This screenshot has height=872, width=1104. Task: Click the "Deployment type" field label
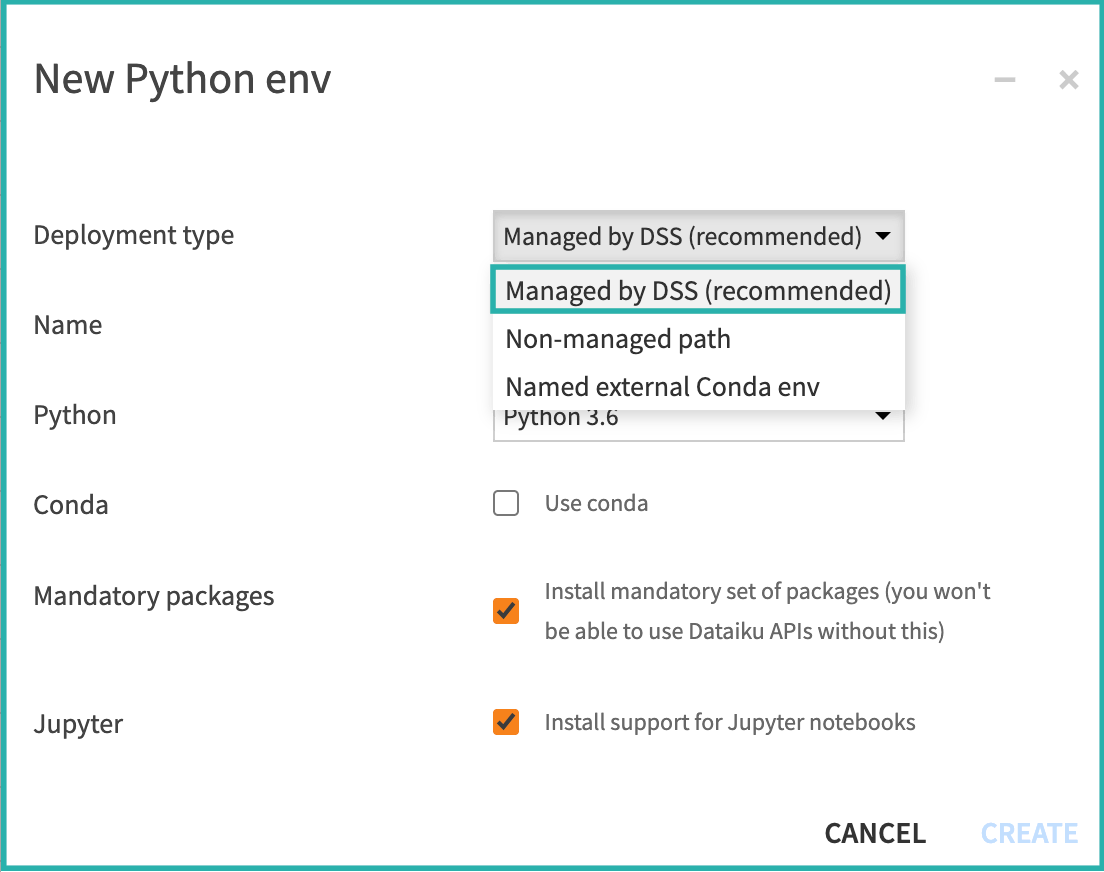tap(134, 236)
